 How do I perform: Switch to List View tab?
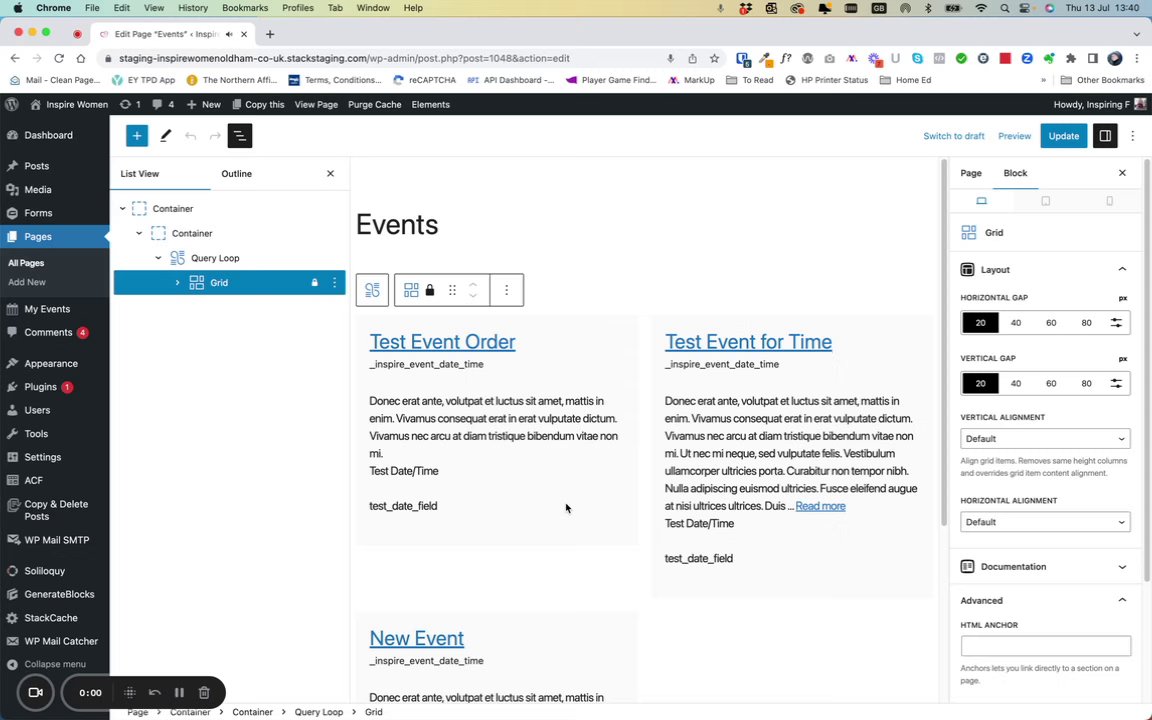pos(140,173)
